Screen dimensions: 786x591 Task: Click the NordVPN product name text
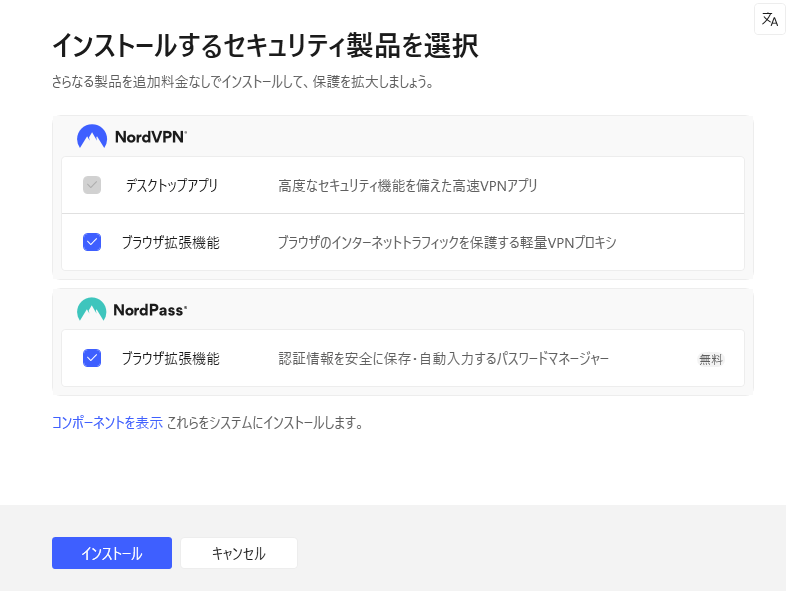pos(151,137)
